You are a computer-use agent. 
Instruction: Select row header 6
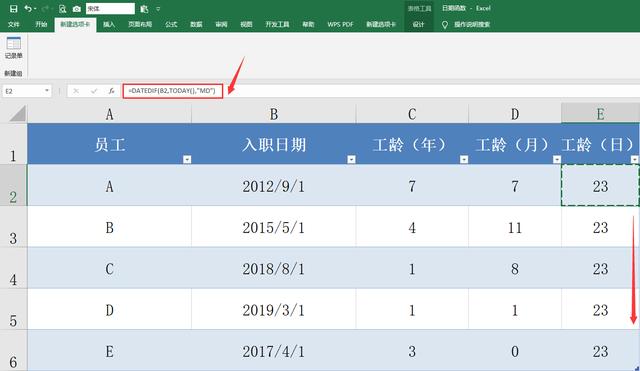13,350
